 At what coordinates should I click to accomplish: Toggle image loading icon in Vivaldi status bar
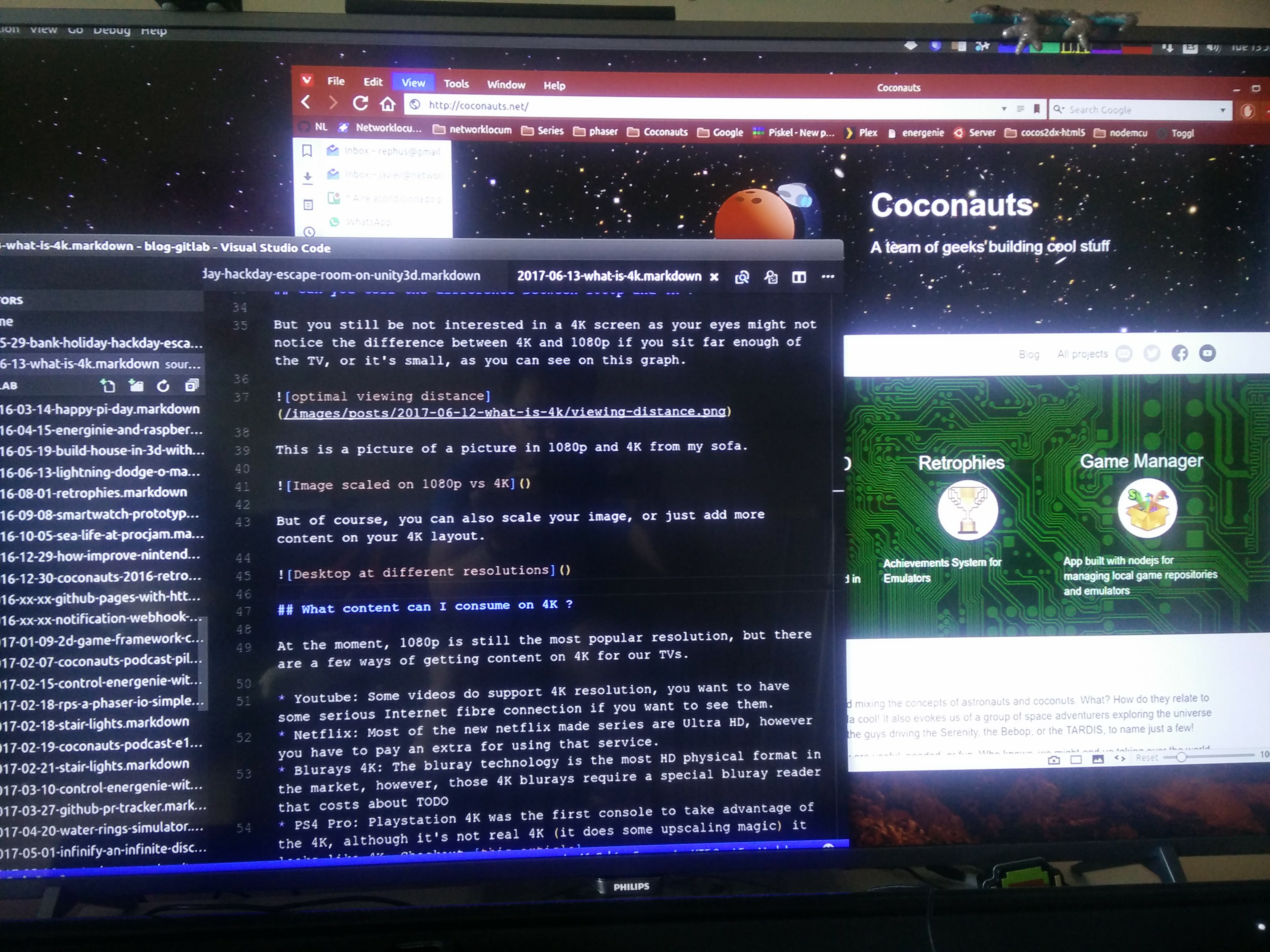pos(1098,758)
